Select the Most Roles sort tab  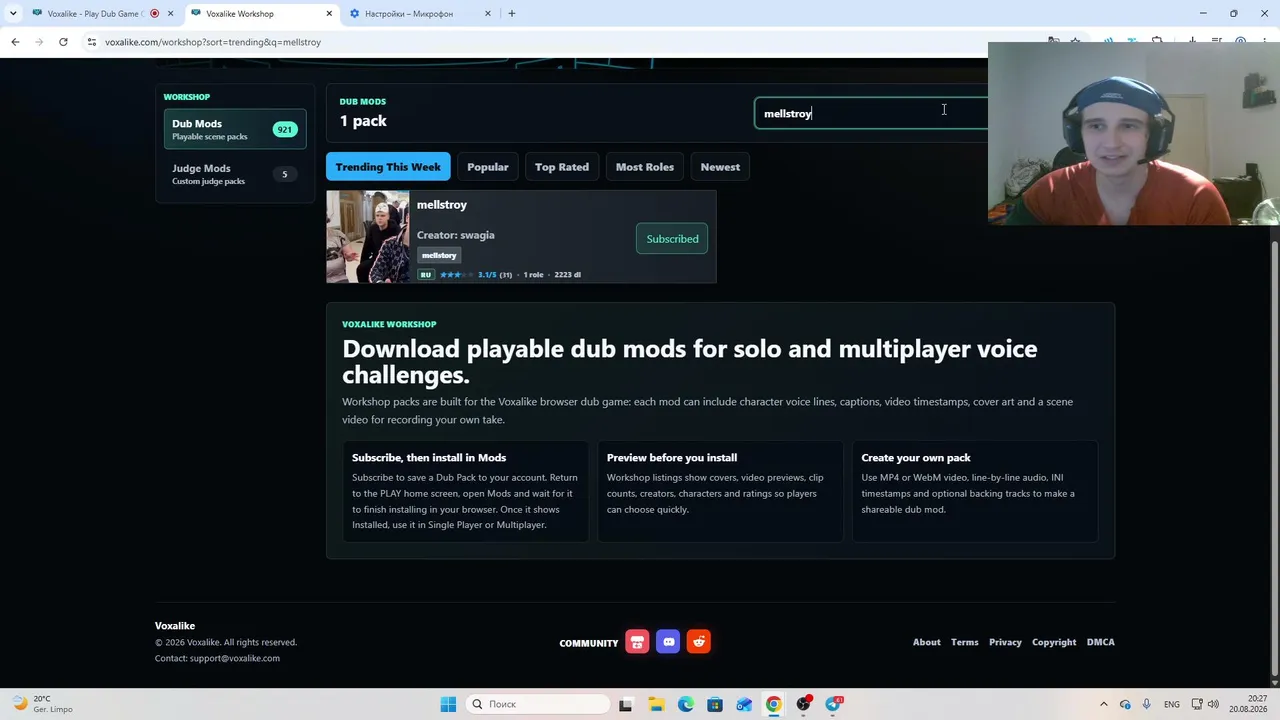click(x=645, y=167)
